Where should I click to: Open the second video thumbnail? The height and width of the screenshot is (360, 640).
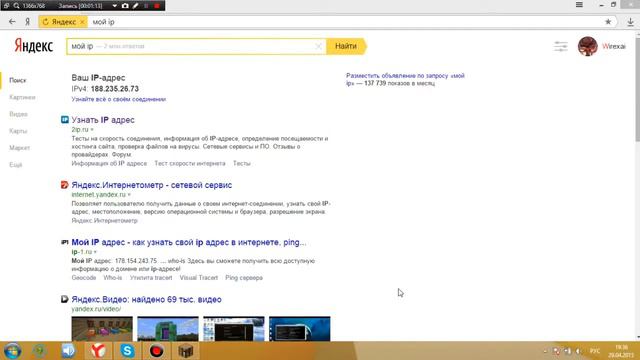pyautogui.click(x=168, y=329)
